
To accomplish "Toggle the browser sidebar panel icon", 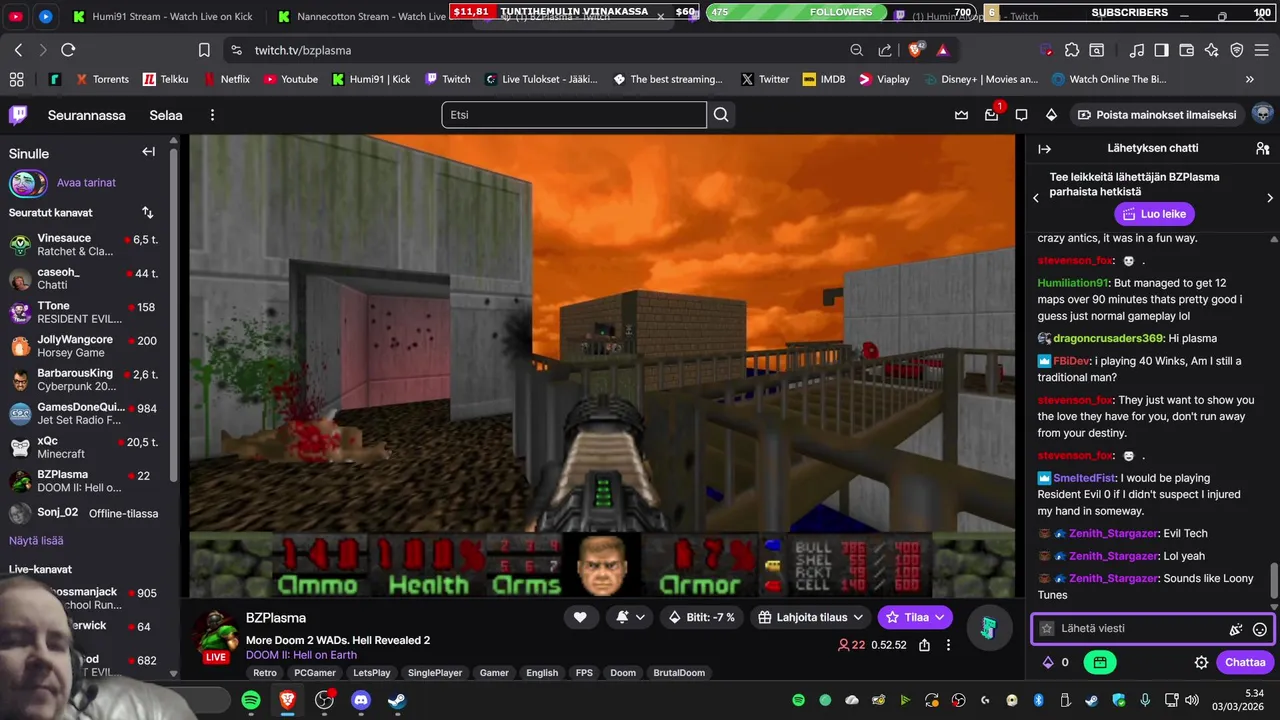I will pos(1161,50).
